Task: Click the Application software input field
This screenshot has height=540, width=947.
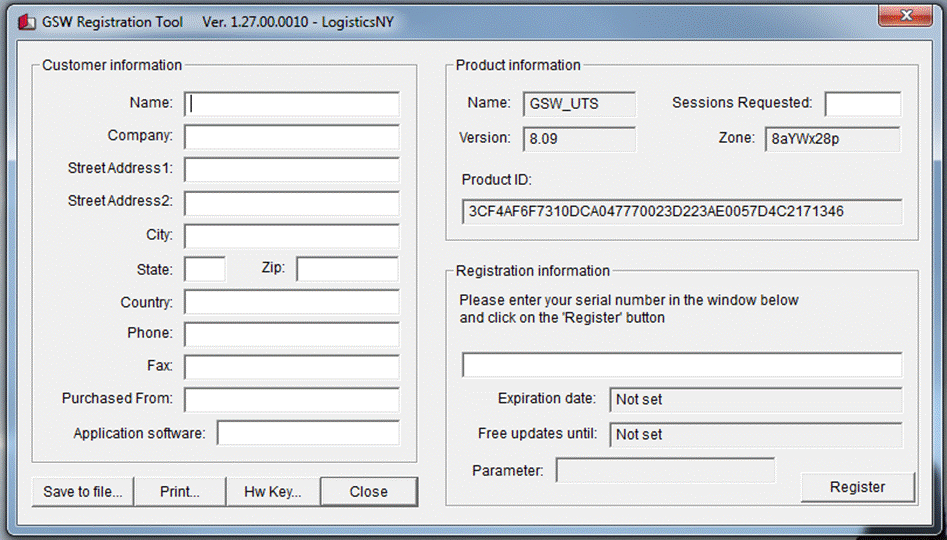Action: tap(308, 432)
